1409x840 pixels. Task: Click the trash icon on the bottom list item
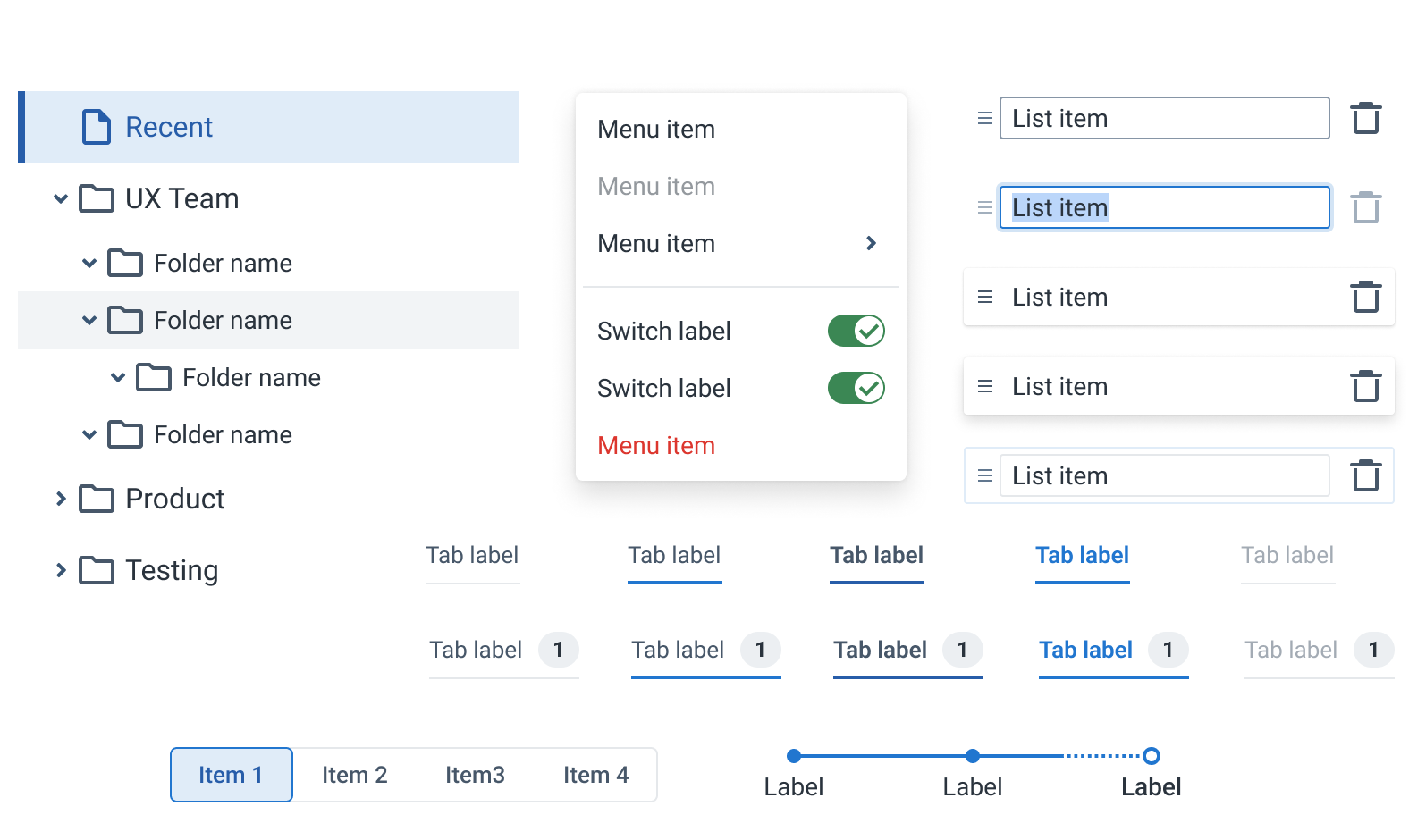point(1365,475)
